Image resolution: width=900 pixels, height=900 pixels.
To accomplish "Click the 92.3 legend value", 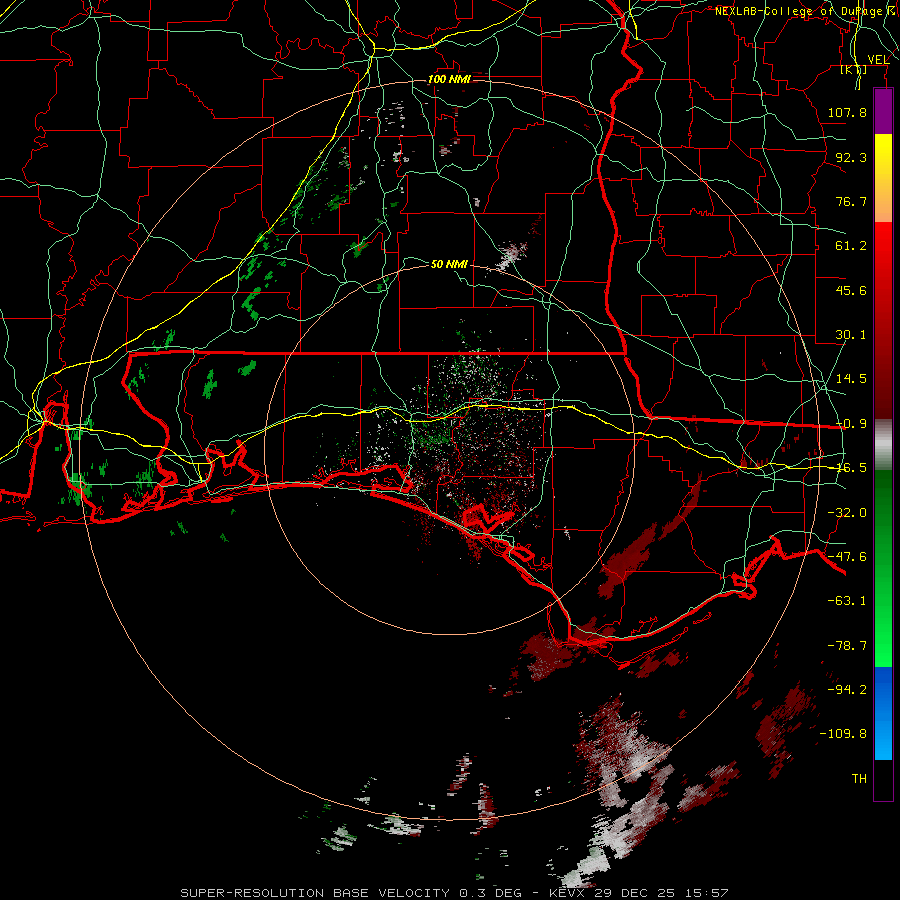I will (851, 157).
